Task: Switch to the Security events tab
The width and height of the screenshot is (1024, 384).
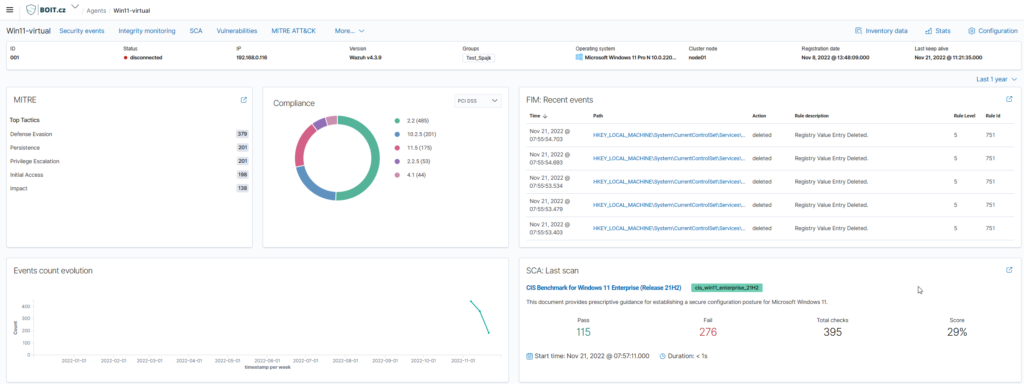Action: point(82,31)
